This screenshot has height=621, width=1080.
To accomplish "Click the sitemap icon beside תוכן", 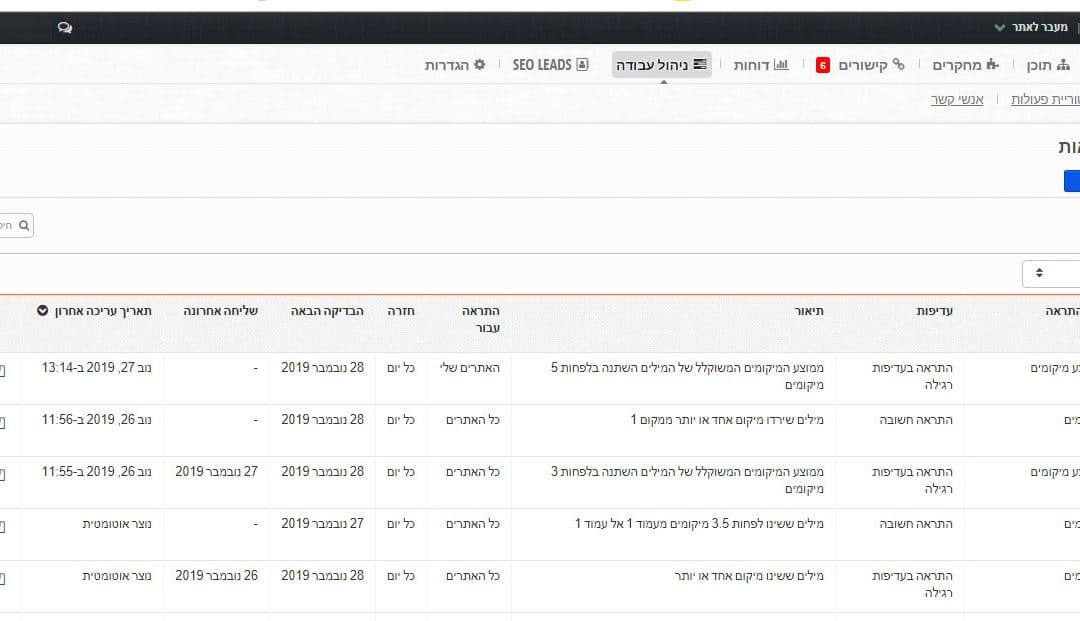I will click(x=1063, y=64).
